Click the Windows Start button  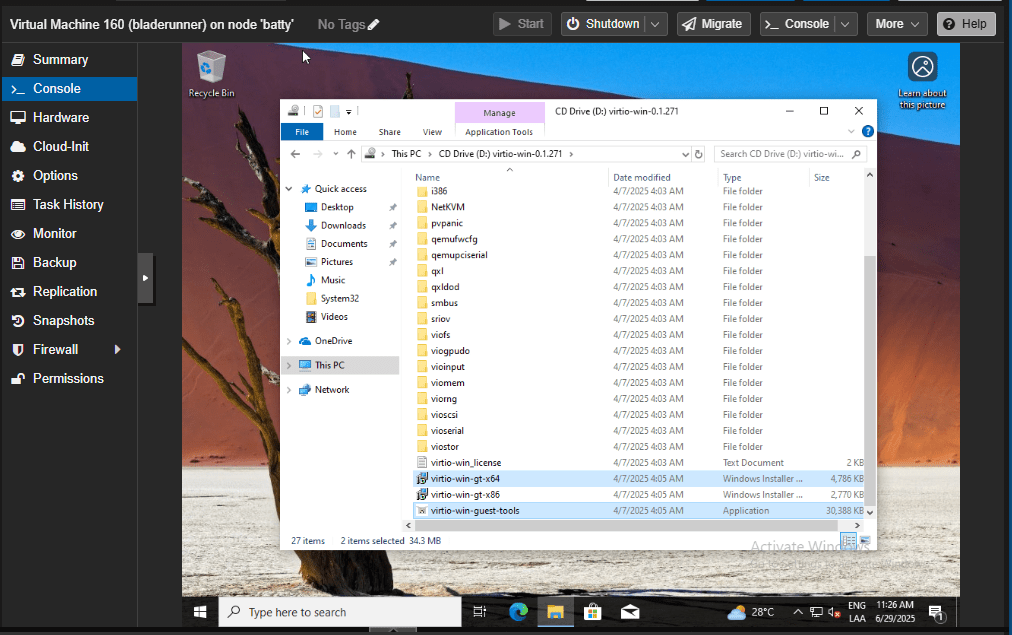(200, 611)
